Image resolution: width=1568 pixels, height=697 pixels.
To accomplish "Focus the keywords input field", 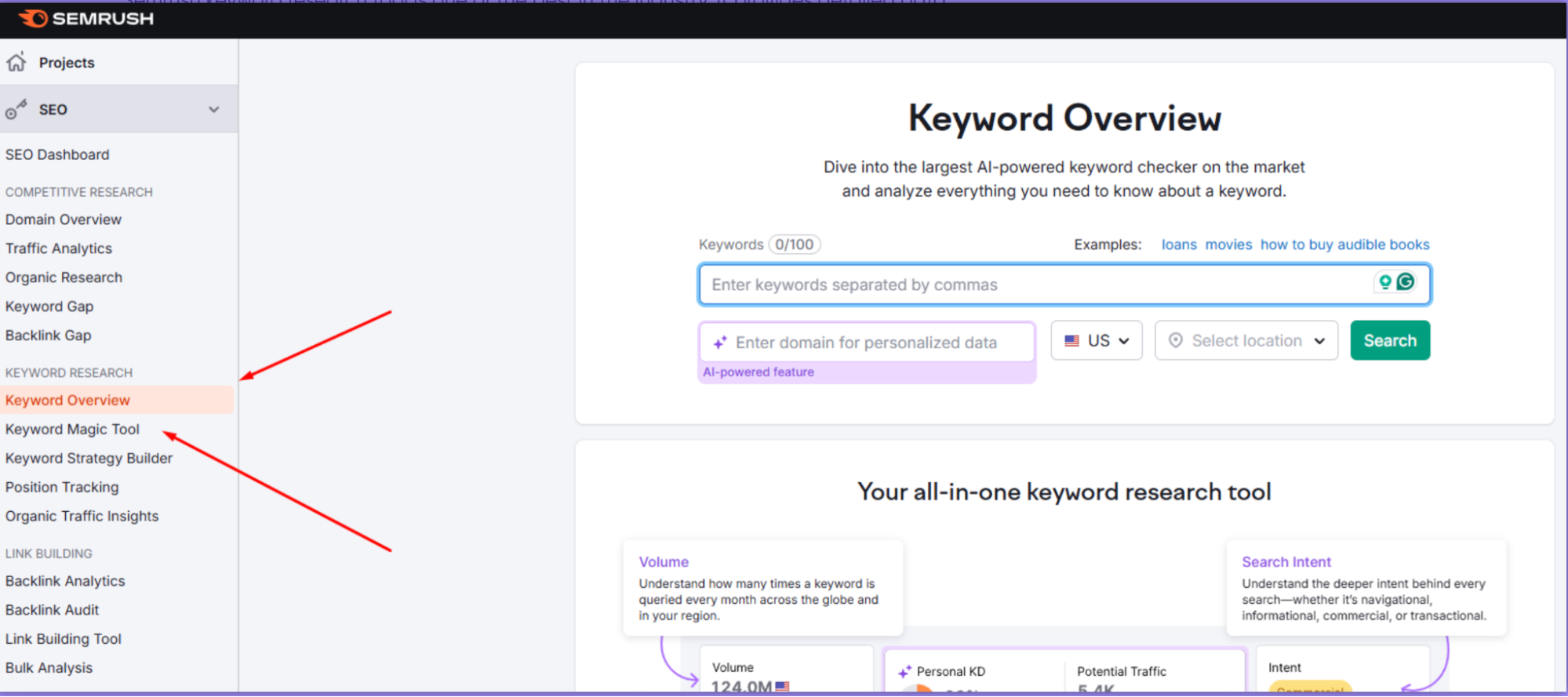I will point(1064,285).
